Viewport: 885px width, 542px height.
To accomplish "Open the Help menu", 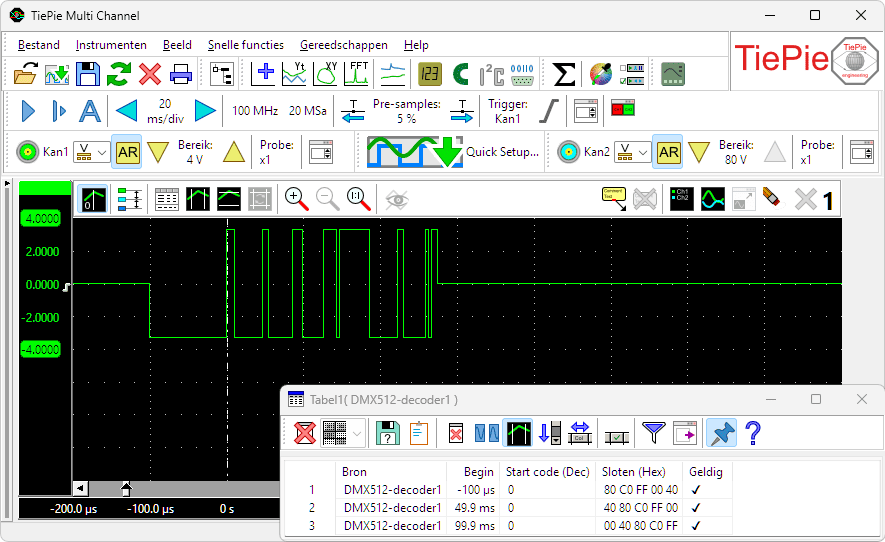I will click(x=416, y=45).
